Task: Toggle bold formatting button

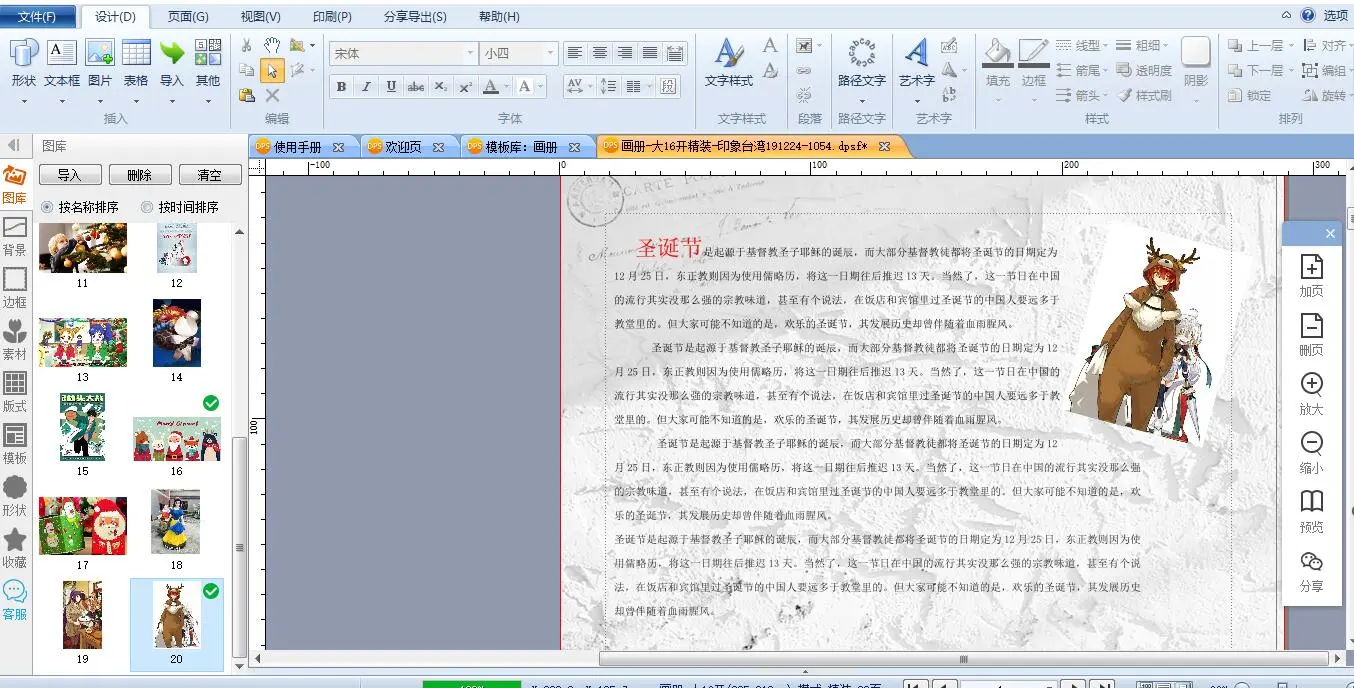Action: point(341,87)
